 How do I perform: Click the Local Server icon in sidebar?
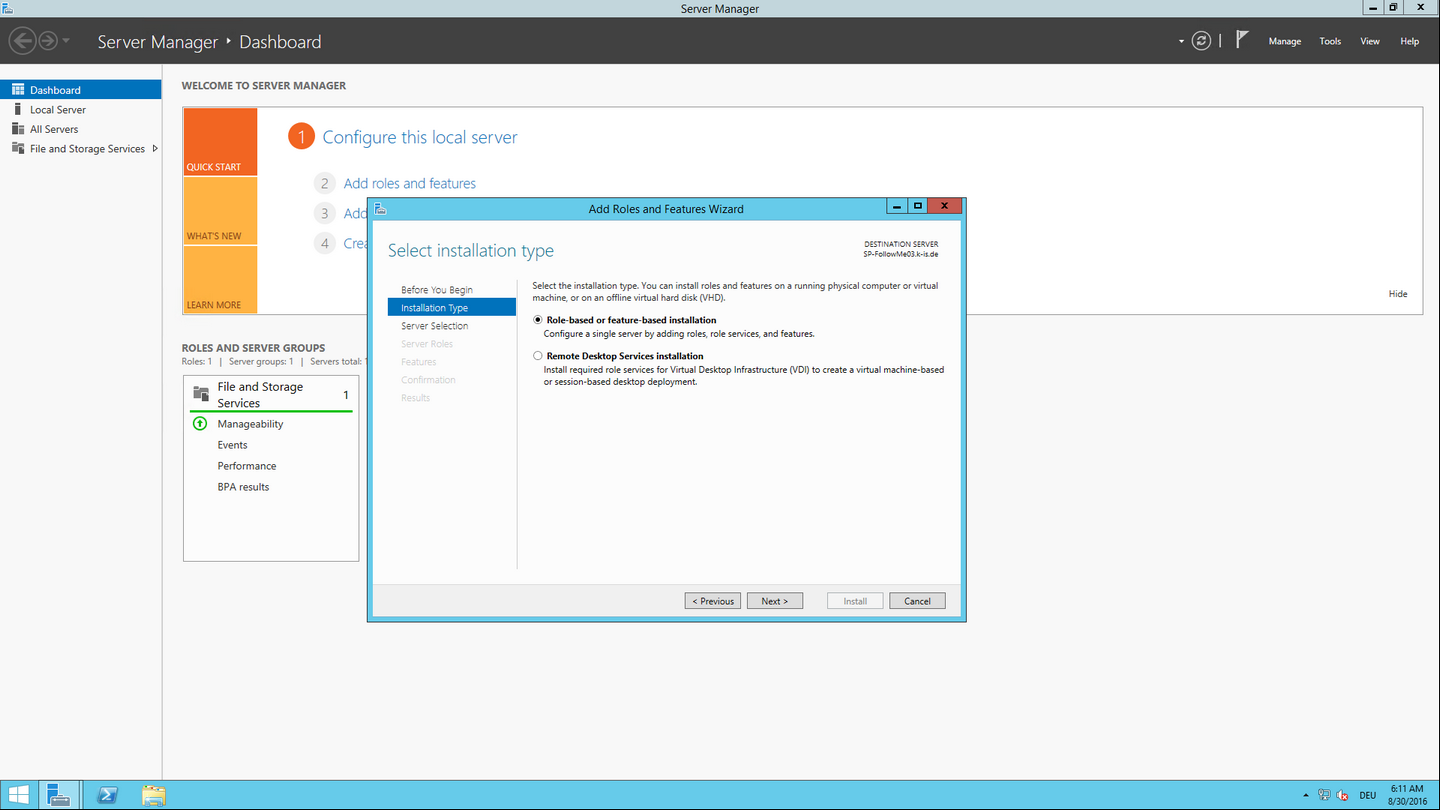point(17,109)
